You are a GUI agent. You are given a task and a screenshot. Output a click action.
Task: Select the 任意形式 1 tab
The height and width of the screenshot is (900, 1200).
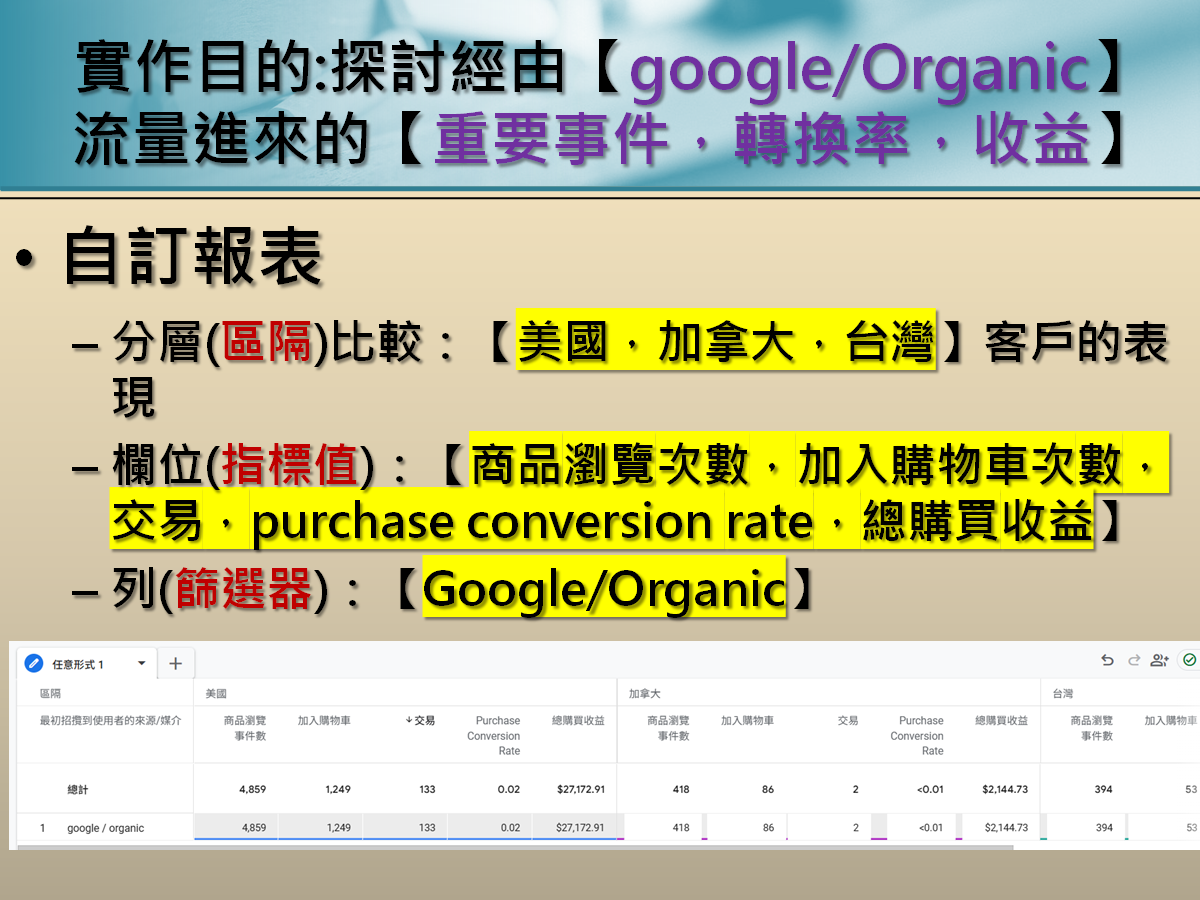pyautogui.click(x=87, y=663)
